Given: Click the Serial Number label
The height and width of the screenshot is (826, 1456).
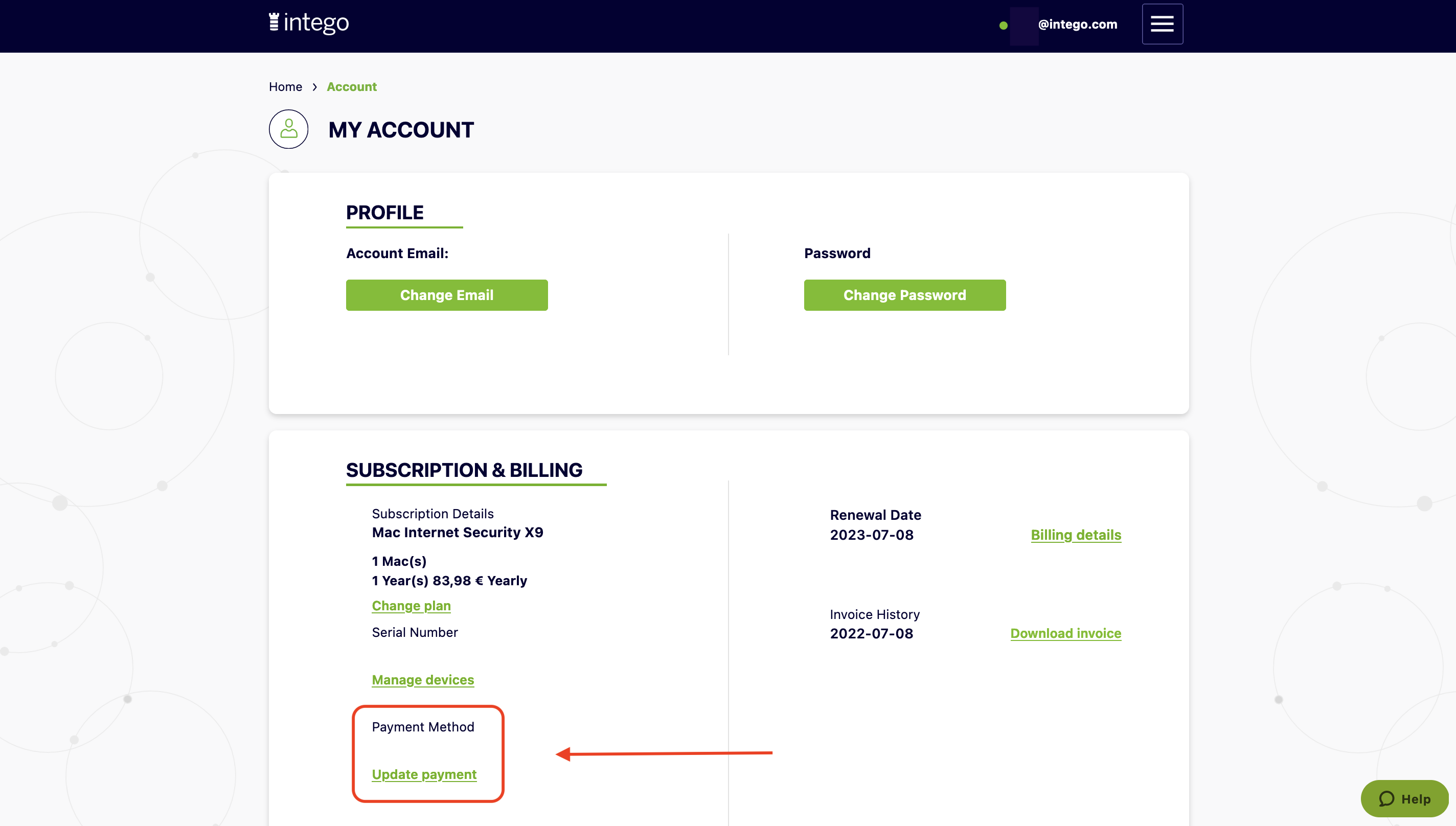Looking at the screenshot, I should (415, 632).
